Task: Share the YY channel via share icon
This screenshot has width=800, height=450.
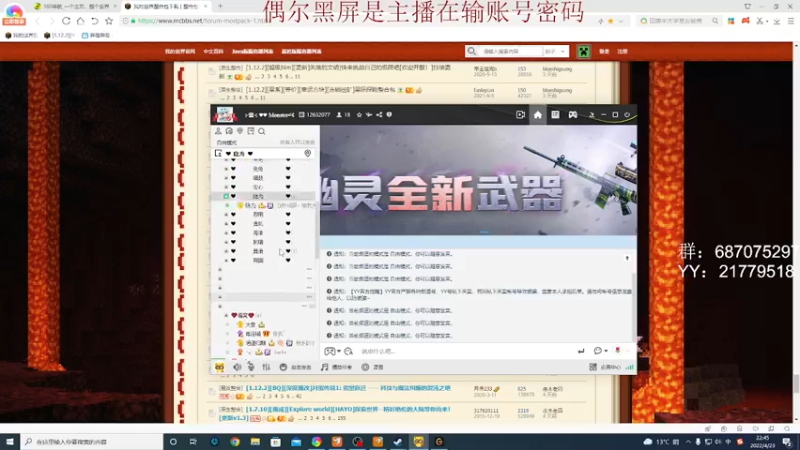Action: pos(379,115)
